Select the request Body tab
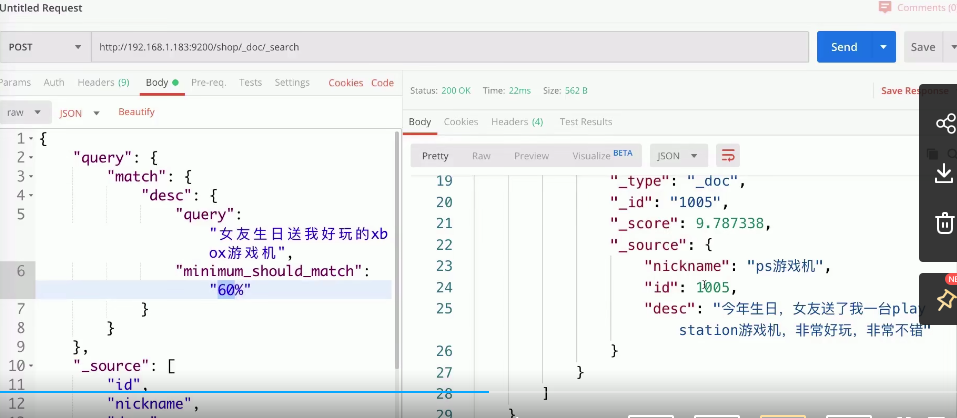The height and width of the screenshot is (418, 957). 162,82
